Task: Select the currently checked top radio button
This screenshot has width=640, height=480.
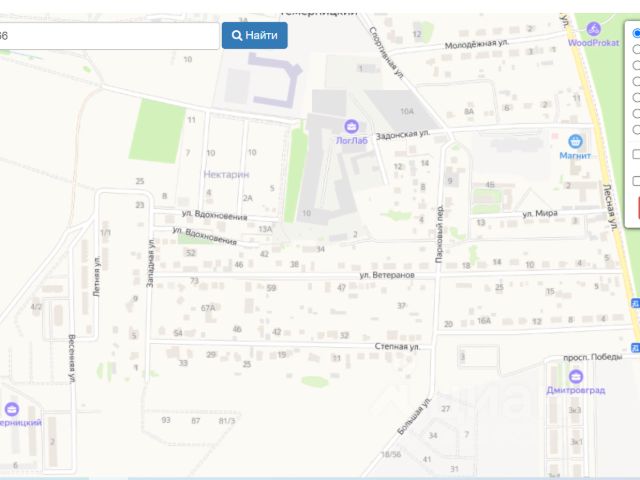Action: tap(636, 33)
